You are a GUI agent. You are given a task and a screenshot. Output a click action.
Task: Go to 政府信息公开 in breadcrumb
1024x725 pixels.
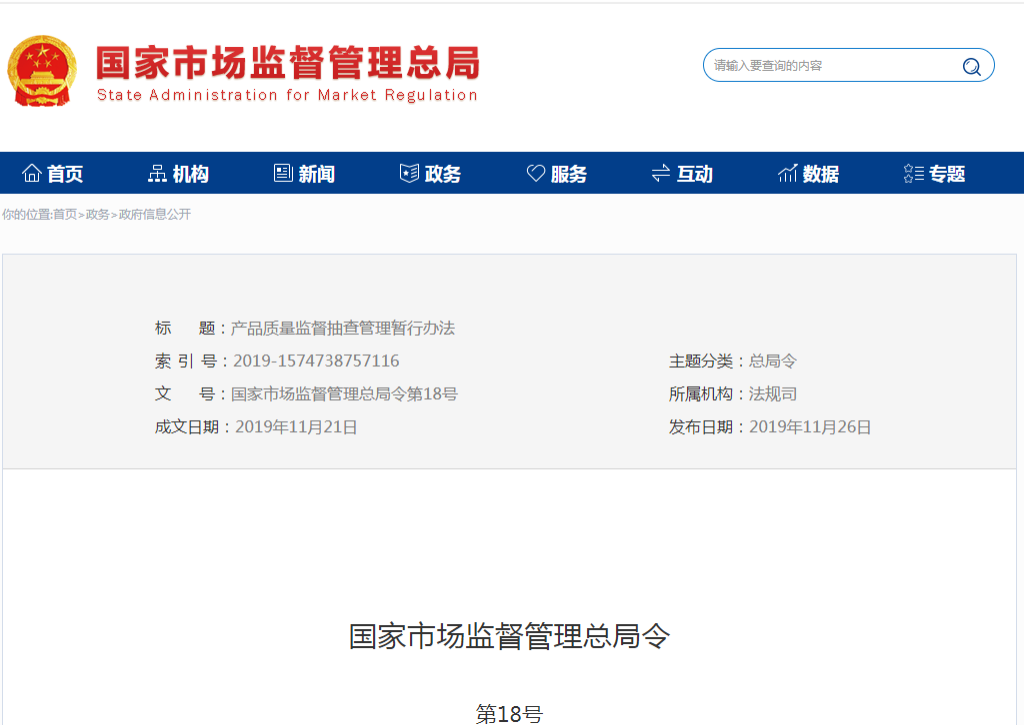pyautogui.click(x=155, y=214)
